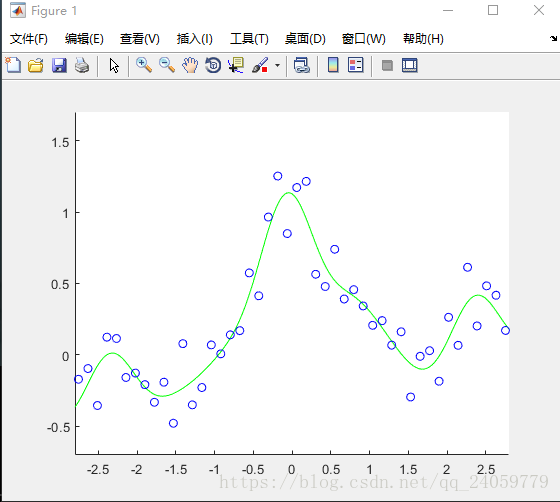Save the figure with the floppy disk icon
Viewport: 560px width, 502px height.
[x=59, y=65]
